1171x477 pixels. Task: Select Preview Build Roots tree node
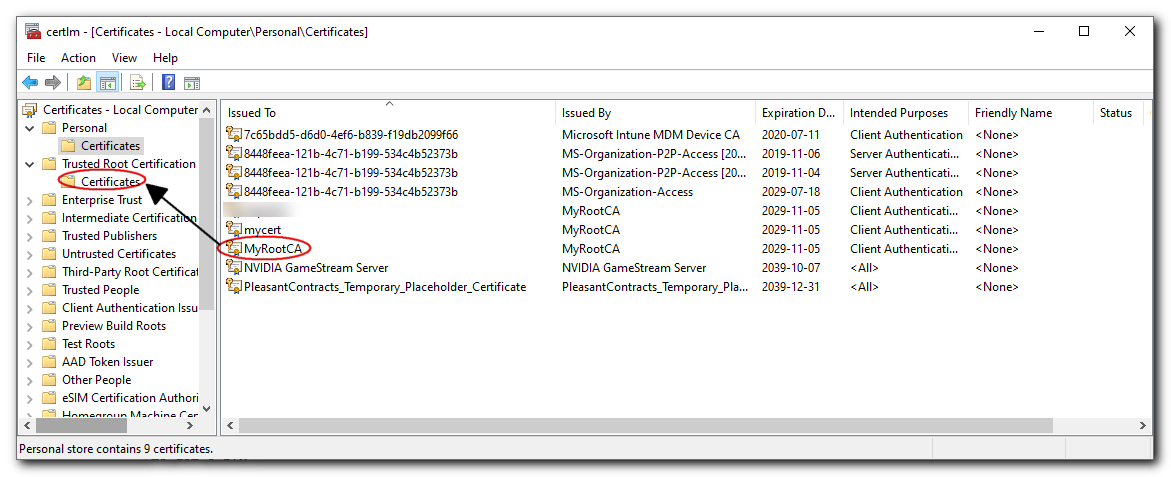click(114, 325)
